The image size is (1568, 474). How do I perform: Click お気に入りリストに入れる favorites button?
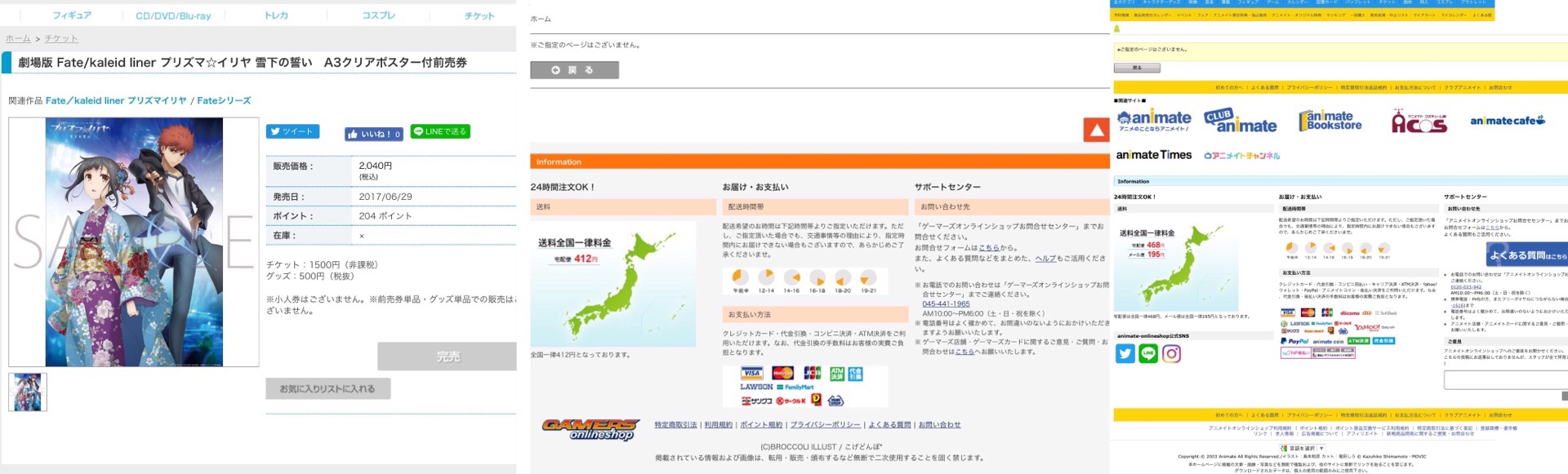[x=327, y=389]
